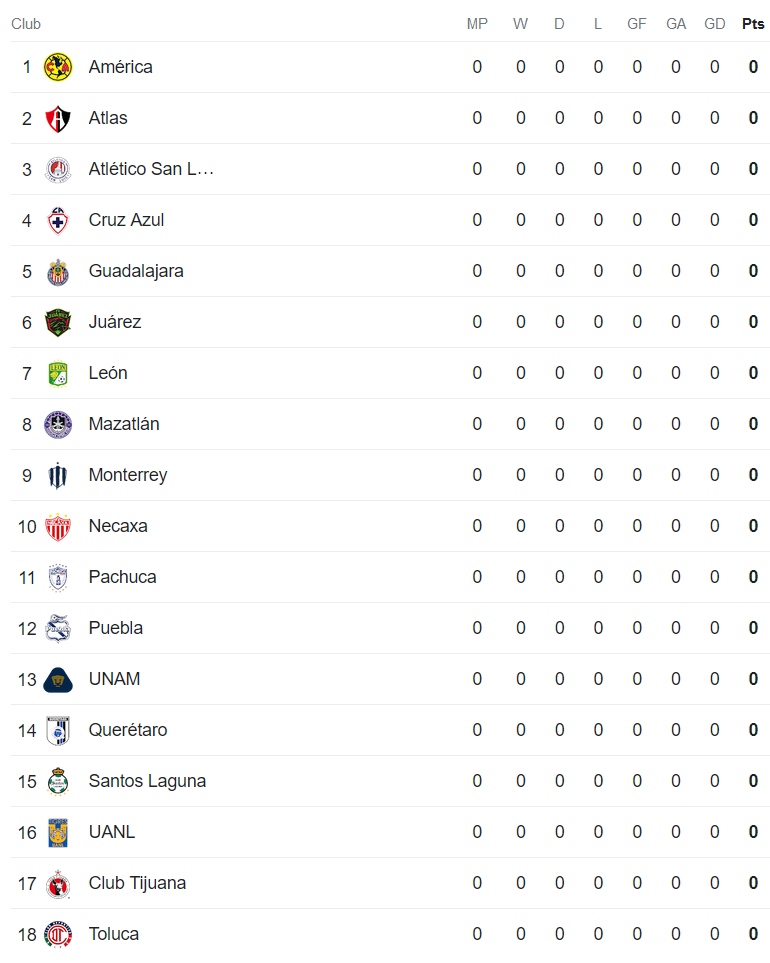
Task: Click the Club column header
Action: click(x=26, y=24)
